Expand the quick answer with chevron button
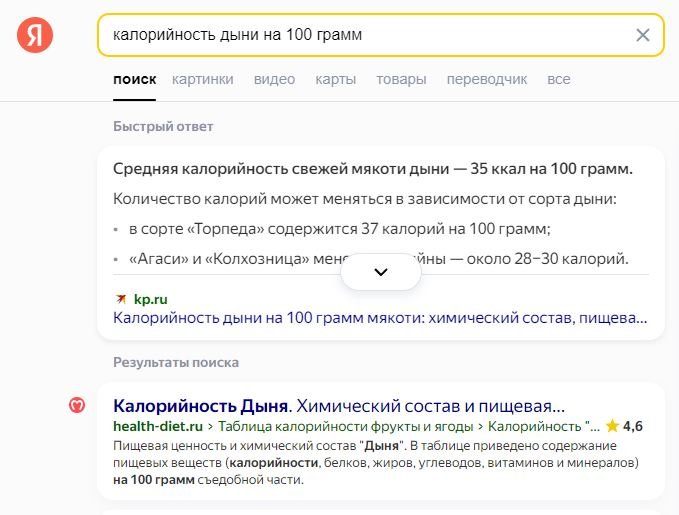This screenshot has width=679, height=515. [380, 271]
